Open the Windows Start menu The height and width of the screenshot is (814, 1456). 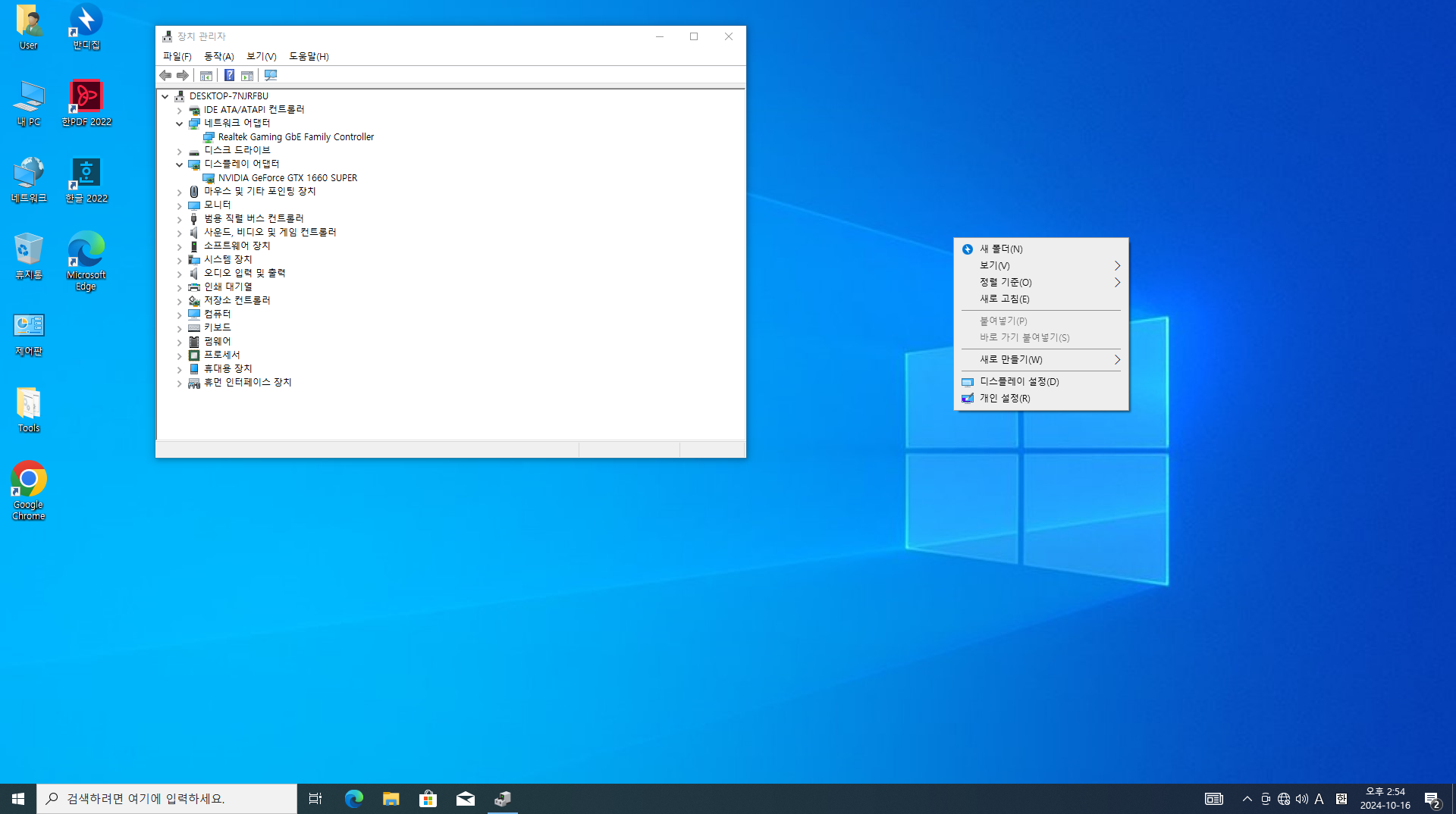(18, 799)
